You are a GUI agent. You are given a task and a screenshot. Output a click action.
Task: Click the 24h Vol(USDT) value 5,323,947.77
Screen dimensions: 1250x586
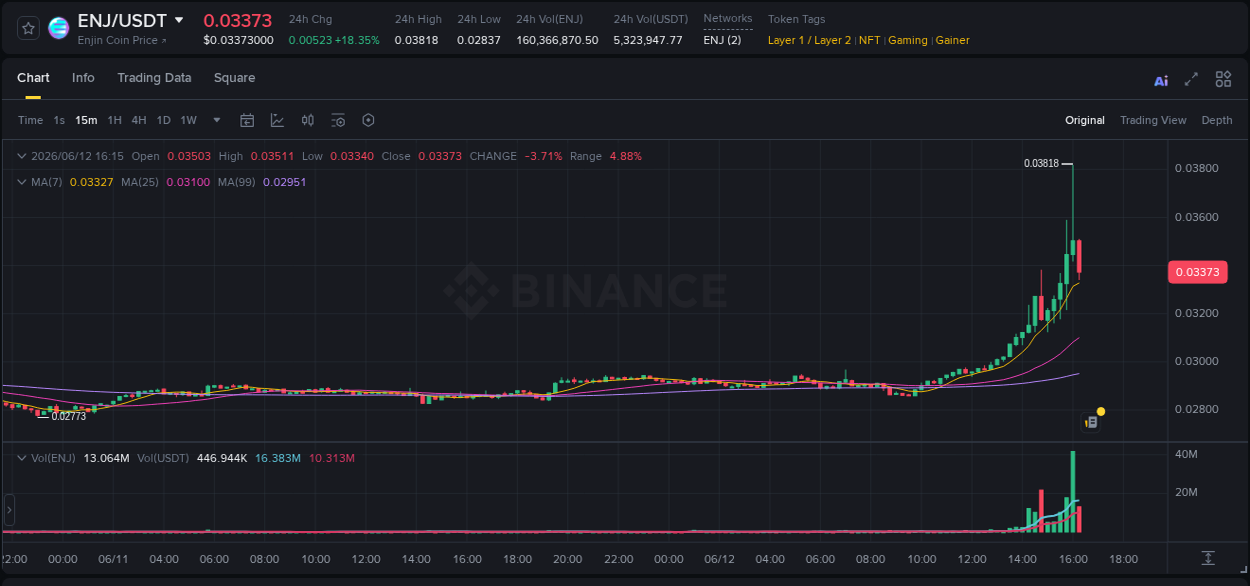coord(648,40)
